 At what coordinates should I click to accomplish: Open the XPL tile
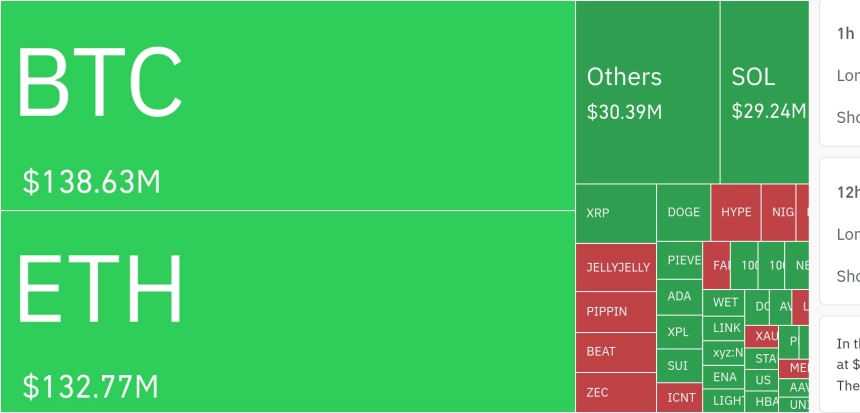(x=679, y=331)
